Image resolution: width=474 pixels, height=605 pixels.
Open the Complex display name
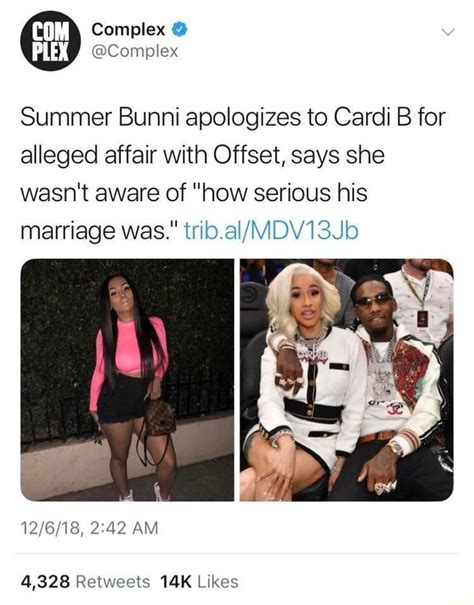pyautogui.click(x=129, y=29)
